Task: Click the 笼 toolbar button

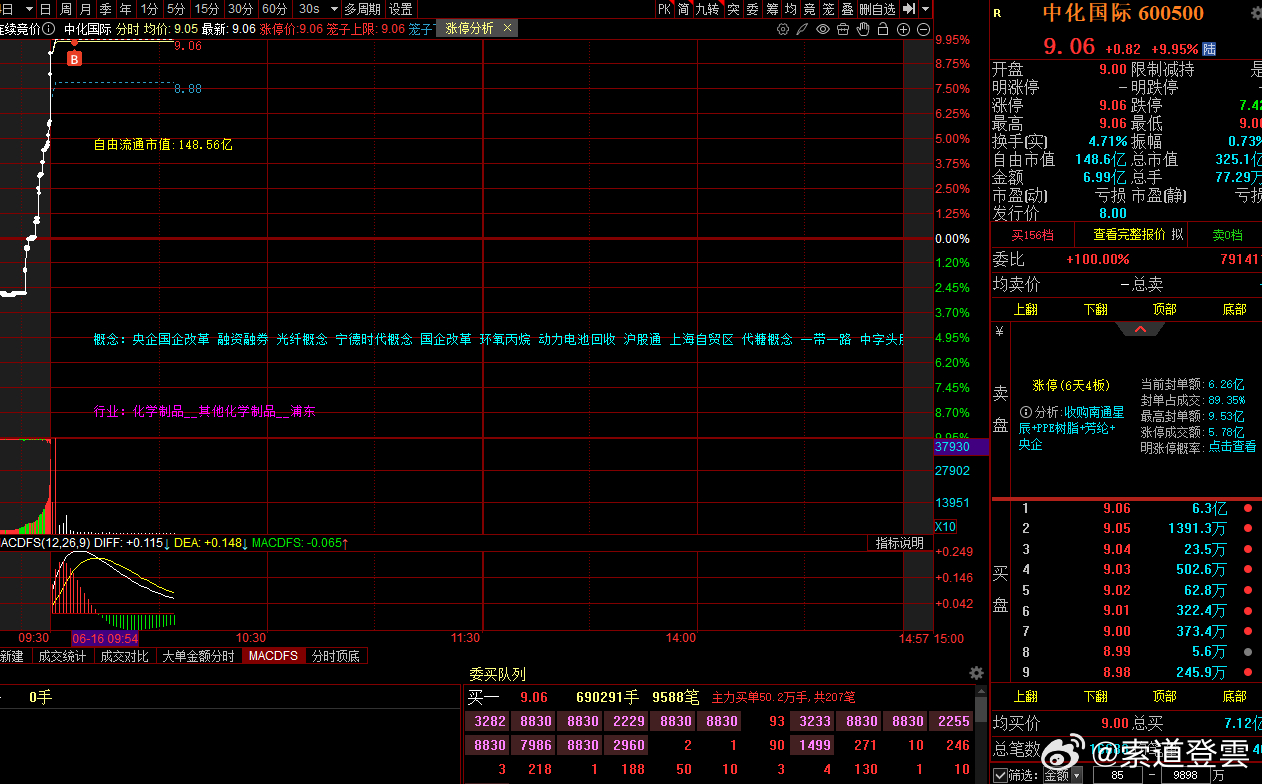Action: [x=829, y=9]
